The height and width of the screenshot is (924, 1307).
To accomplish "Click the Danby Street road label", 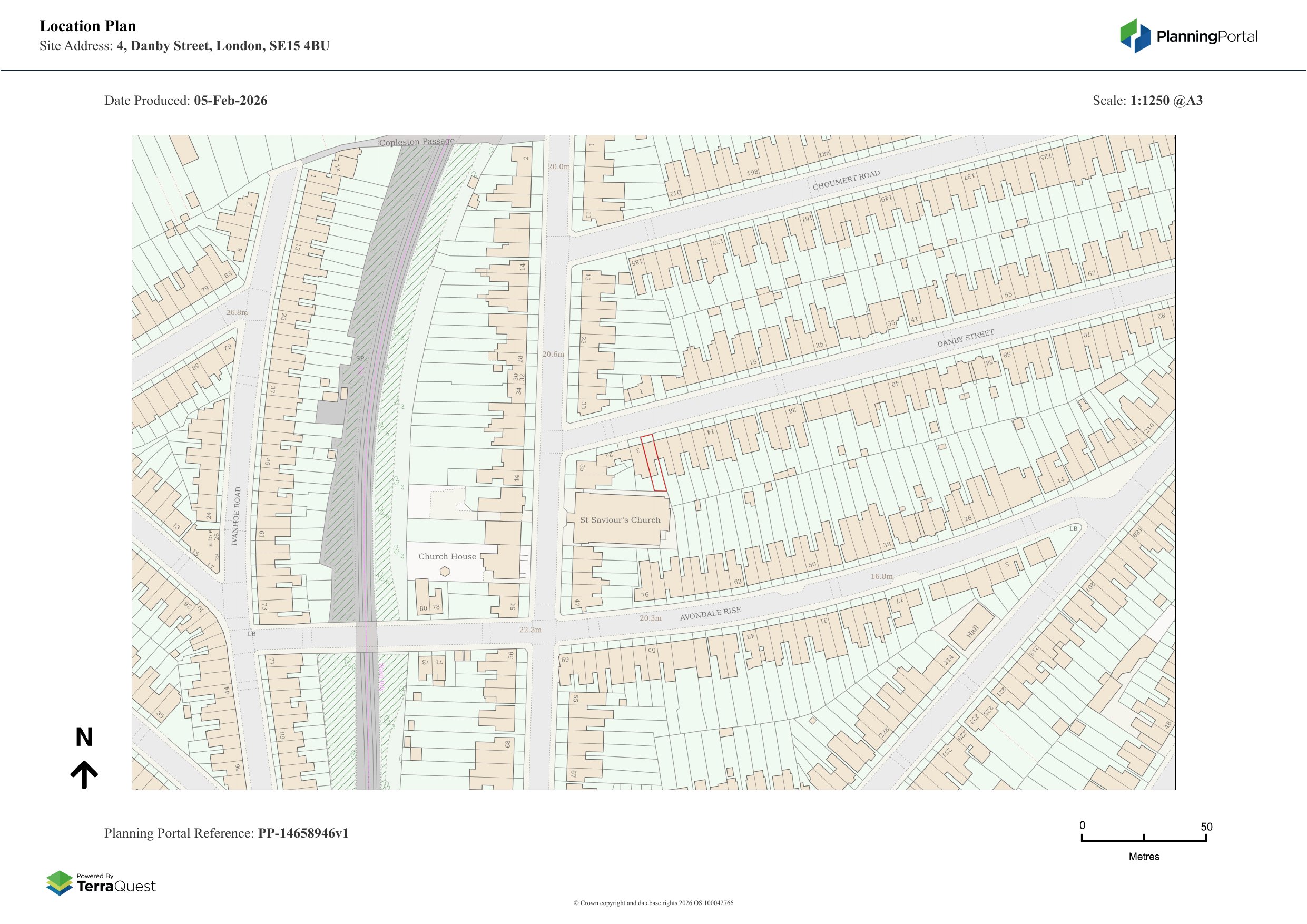I will [966, 339].
